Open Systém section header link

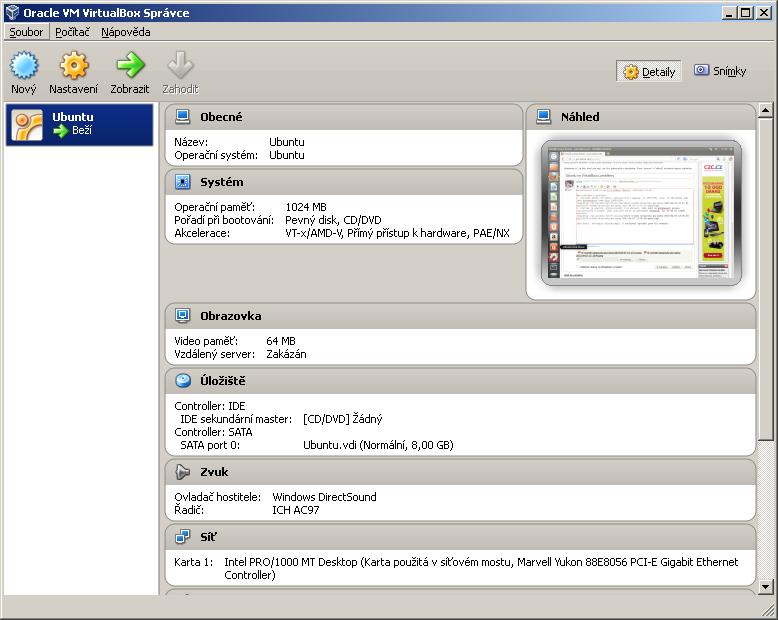(x=222, y=182)
